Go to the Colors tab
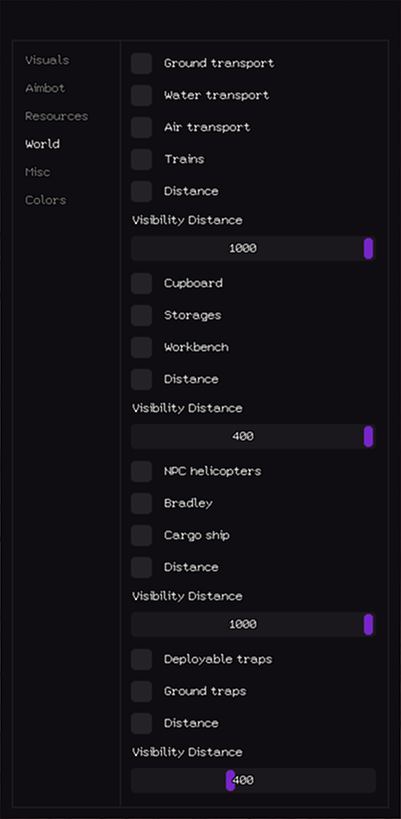 pyautogui.click(x=45, y=201)
